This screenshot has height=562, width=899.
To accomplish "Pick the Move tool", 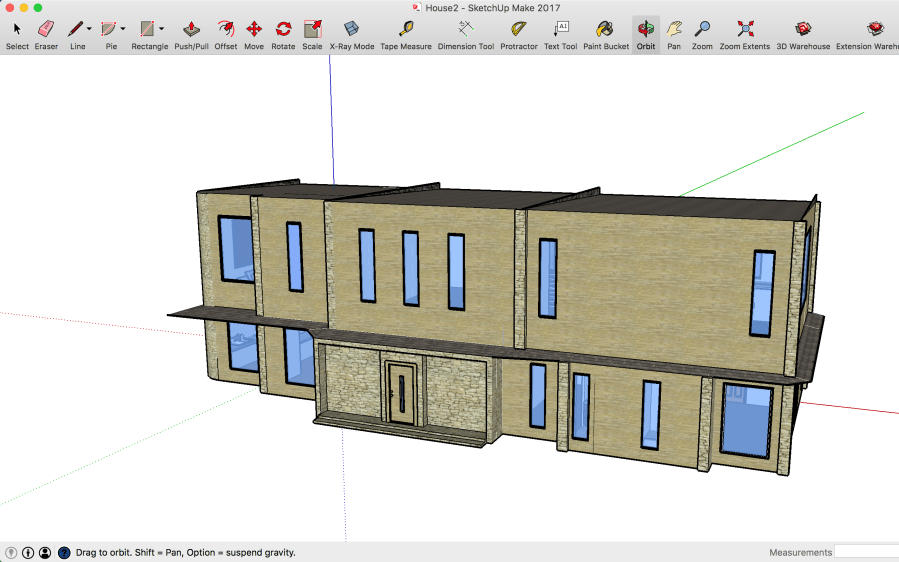I will pos(254,30).
